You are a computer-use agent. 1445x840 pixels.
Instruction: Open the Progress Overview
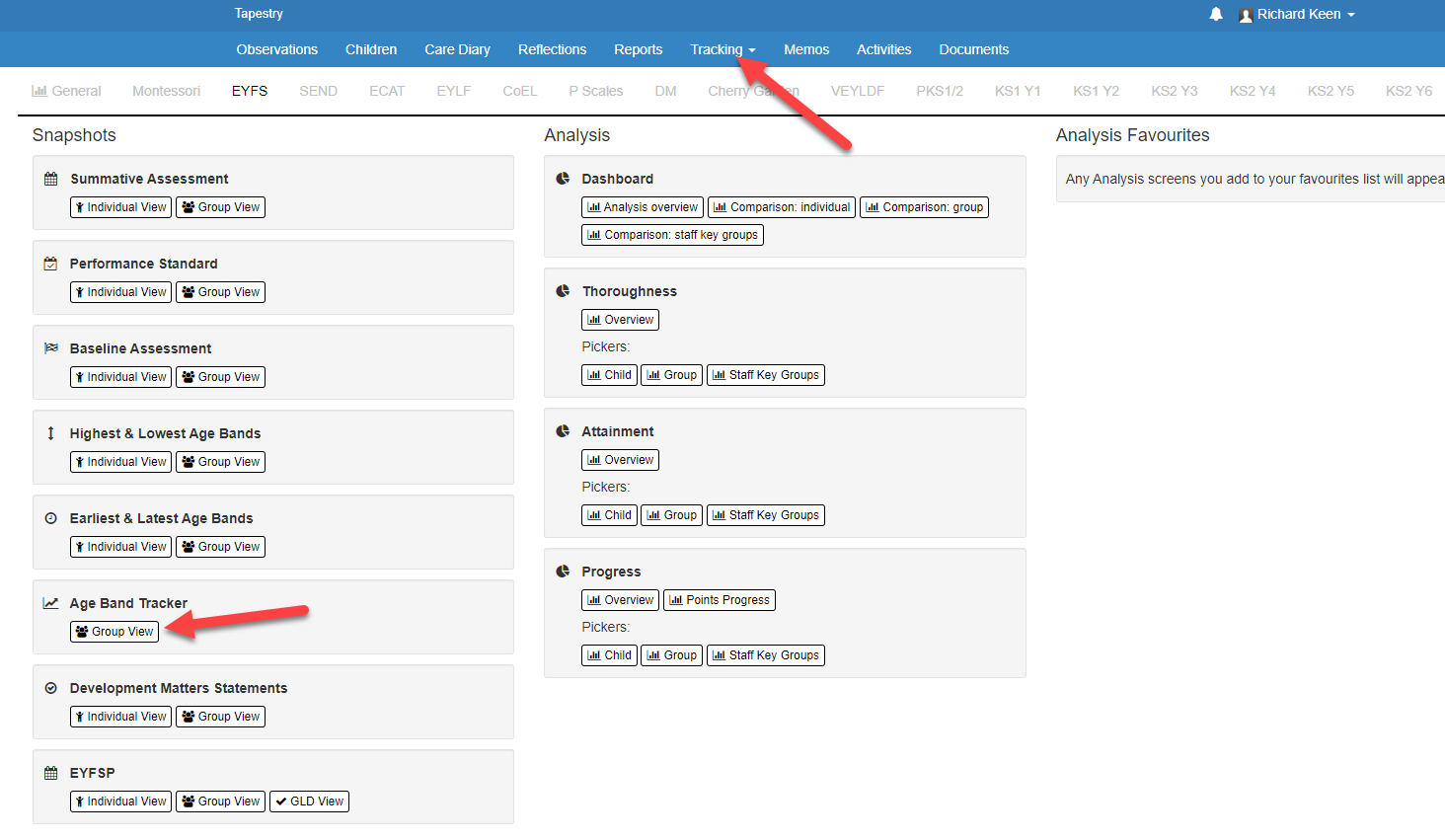pos(621,600)
